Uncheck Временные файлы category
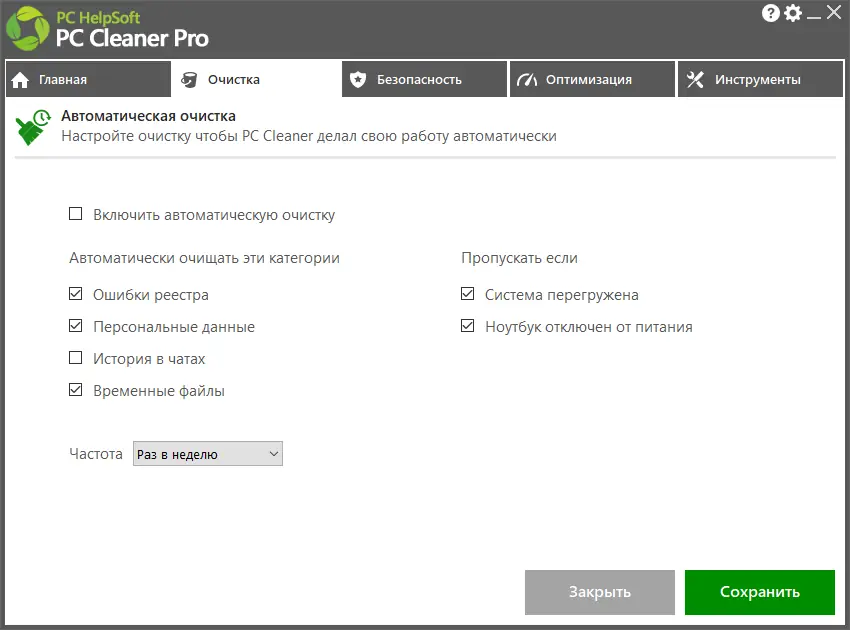The image size is (850, 630). click(76, 390)
